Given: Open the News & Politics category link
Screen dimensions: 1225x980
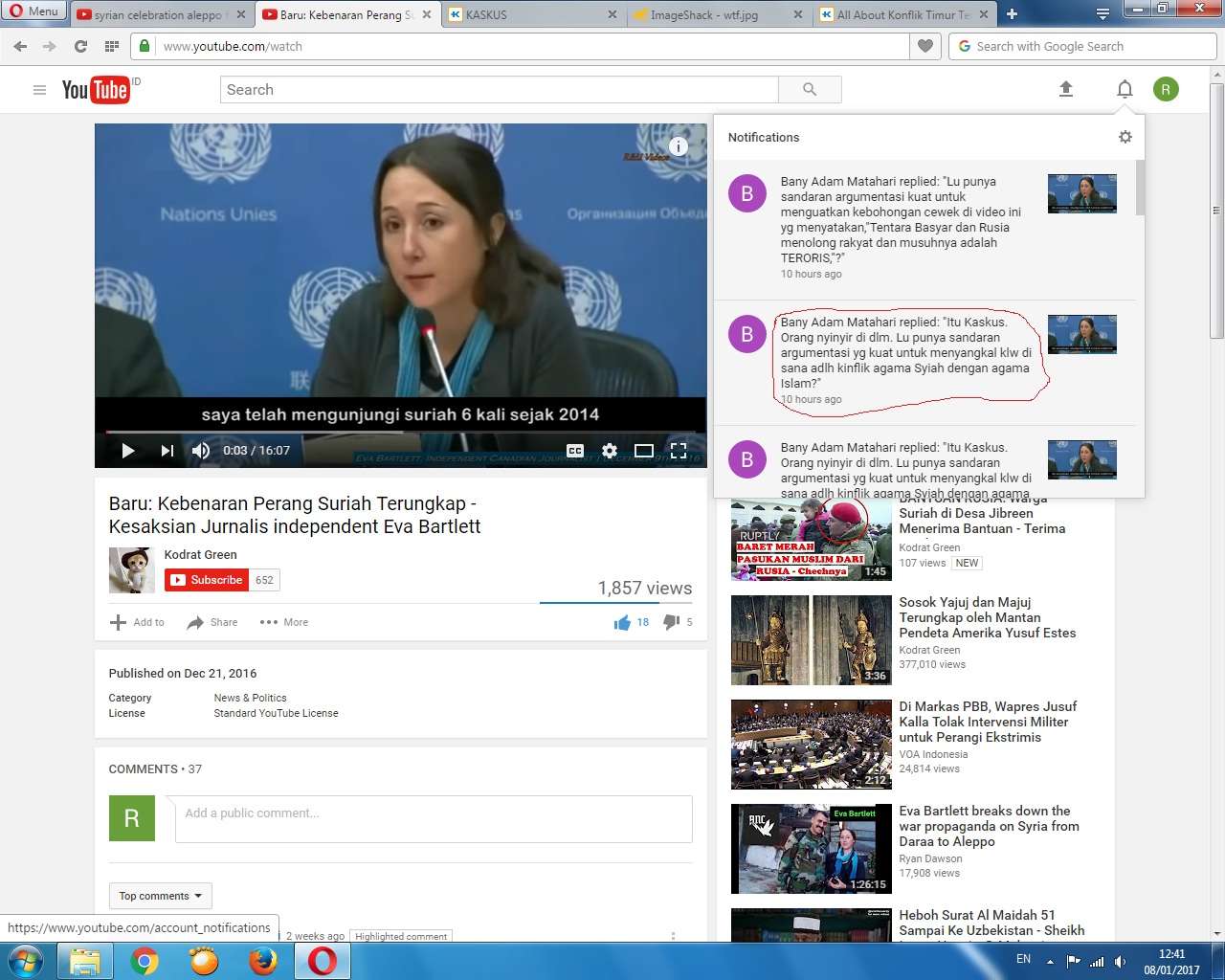Looking at the screenshot, I should 250,698.
